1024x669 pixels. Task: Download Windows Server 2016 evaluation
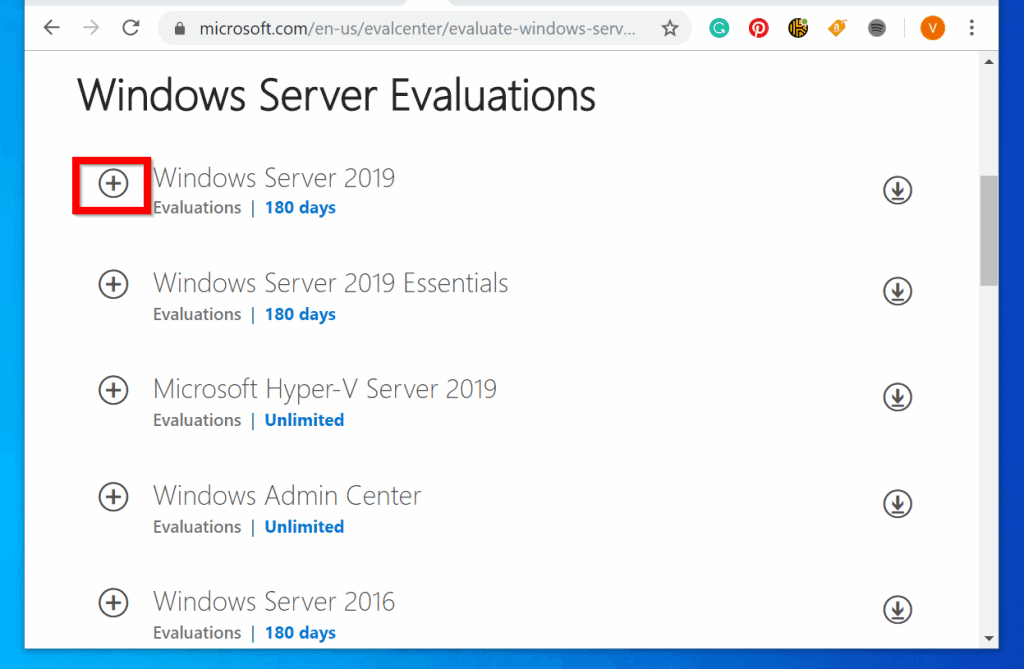pyautogui.click(x=897, y=609)
